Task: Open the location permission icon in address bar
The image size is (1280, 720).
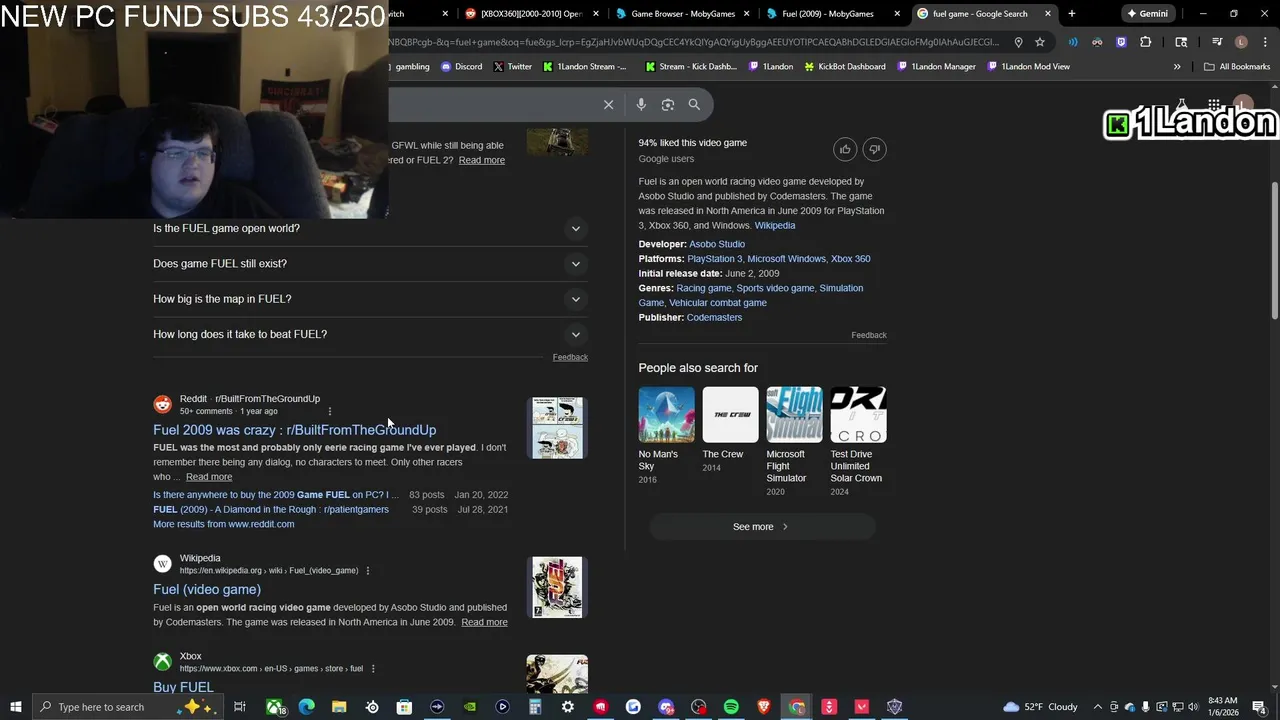Action: (1018, 42)
